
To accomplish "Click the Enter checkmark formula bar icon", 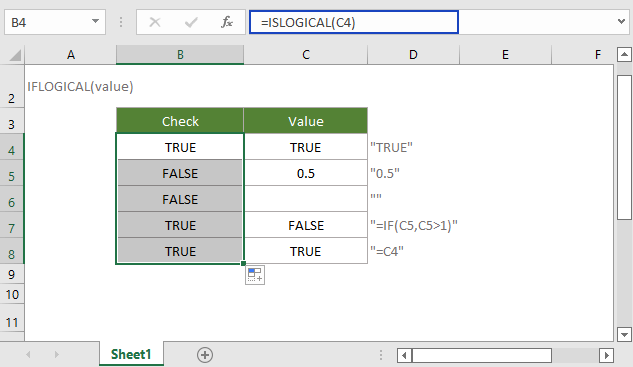I will click(x=191, y=22).
